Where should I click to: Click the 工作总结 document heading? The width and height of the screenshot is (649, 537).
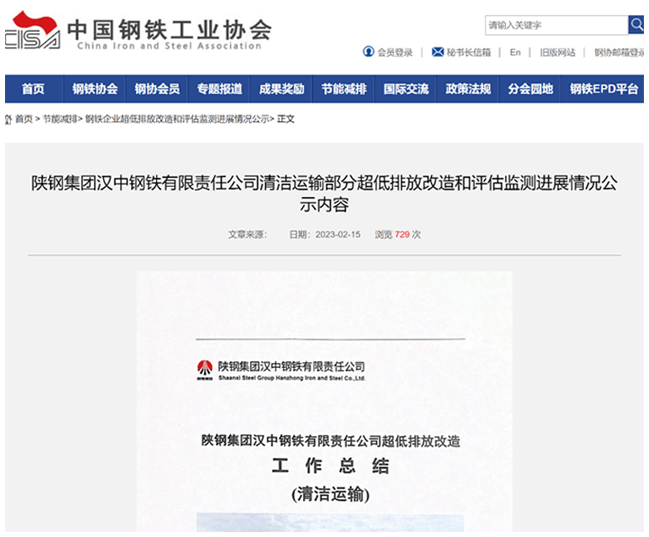[330, 466]
